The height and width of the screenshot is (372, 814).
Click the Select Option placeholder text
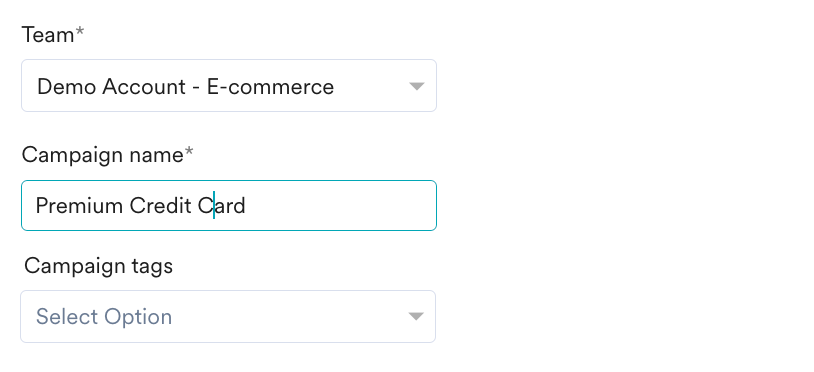(104, 316)
